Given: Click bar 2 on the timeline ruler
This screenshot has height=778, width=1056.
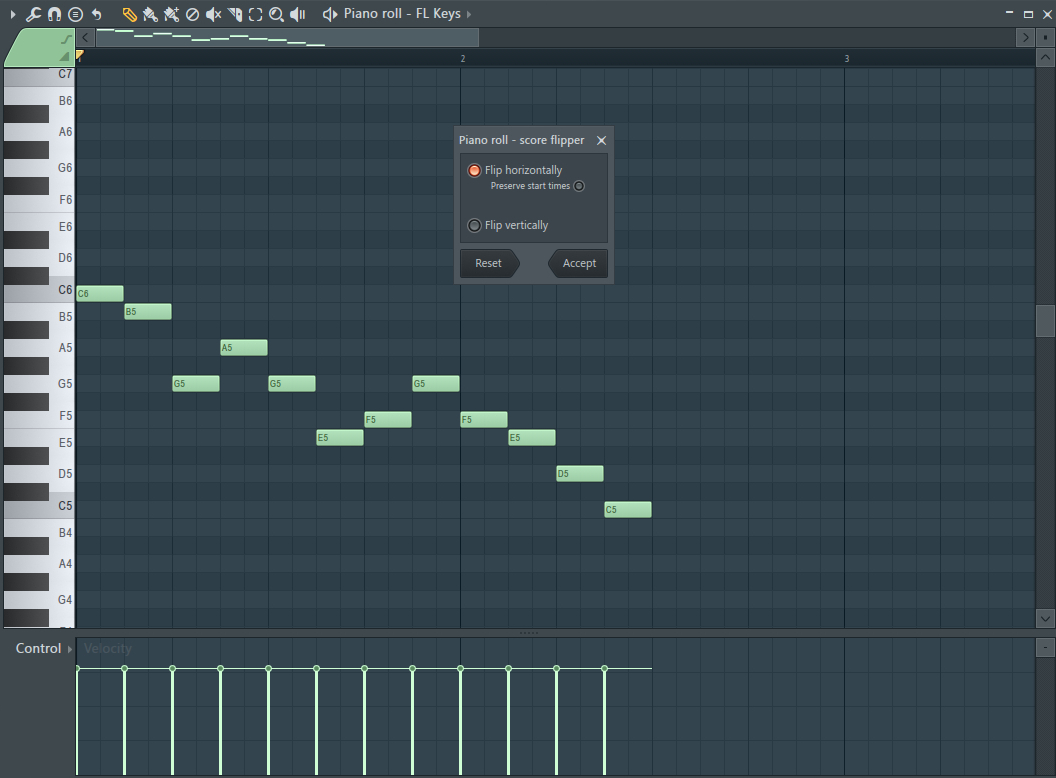Looking at the screenshot, I should [463, 59].
